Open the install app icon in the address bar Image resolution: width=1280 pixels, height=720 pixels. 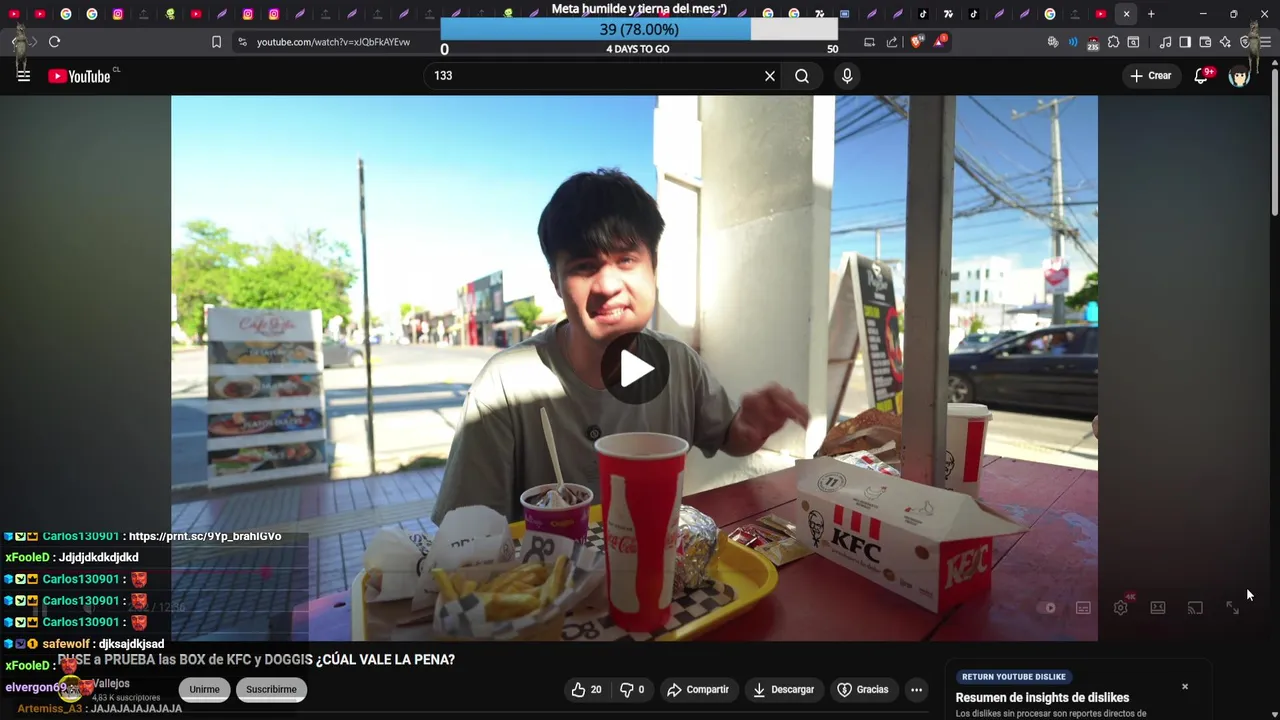(869, 42)
